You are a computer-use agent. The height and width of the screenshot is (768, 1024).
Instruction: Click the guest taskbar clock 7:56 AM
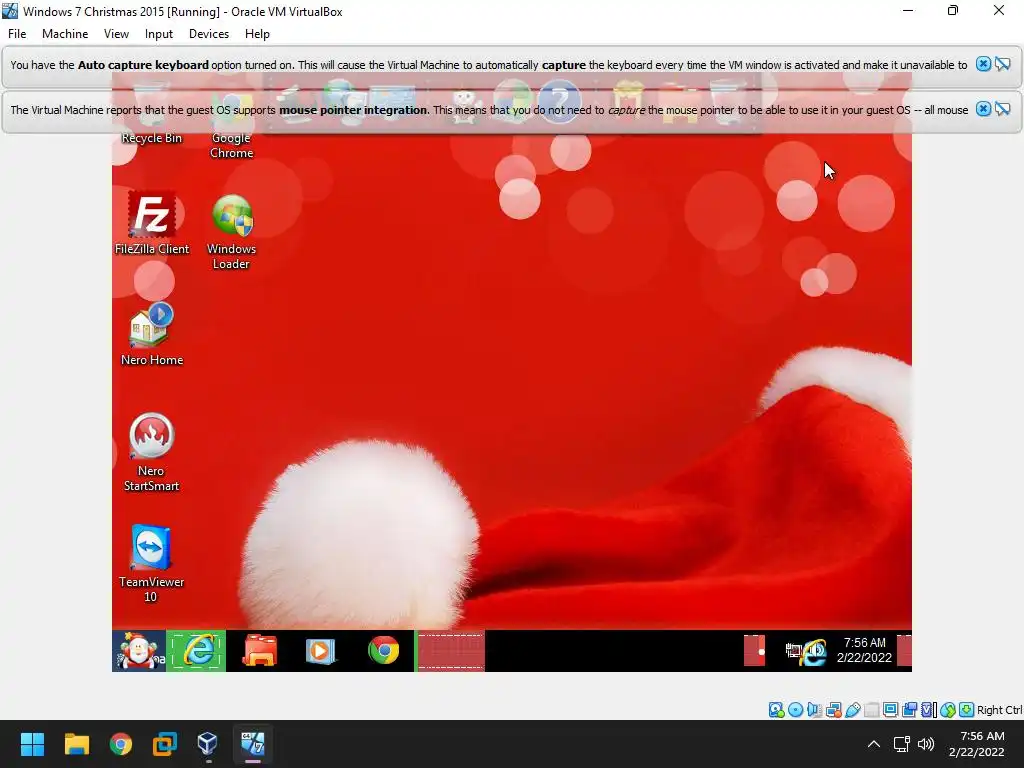[x=865, y=650]
